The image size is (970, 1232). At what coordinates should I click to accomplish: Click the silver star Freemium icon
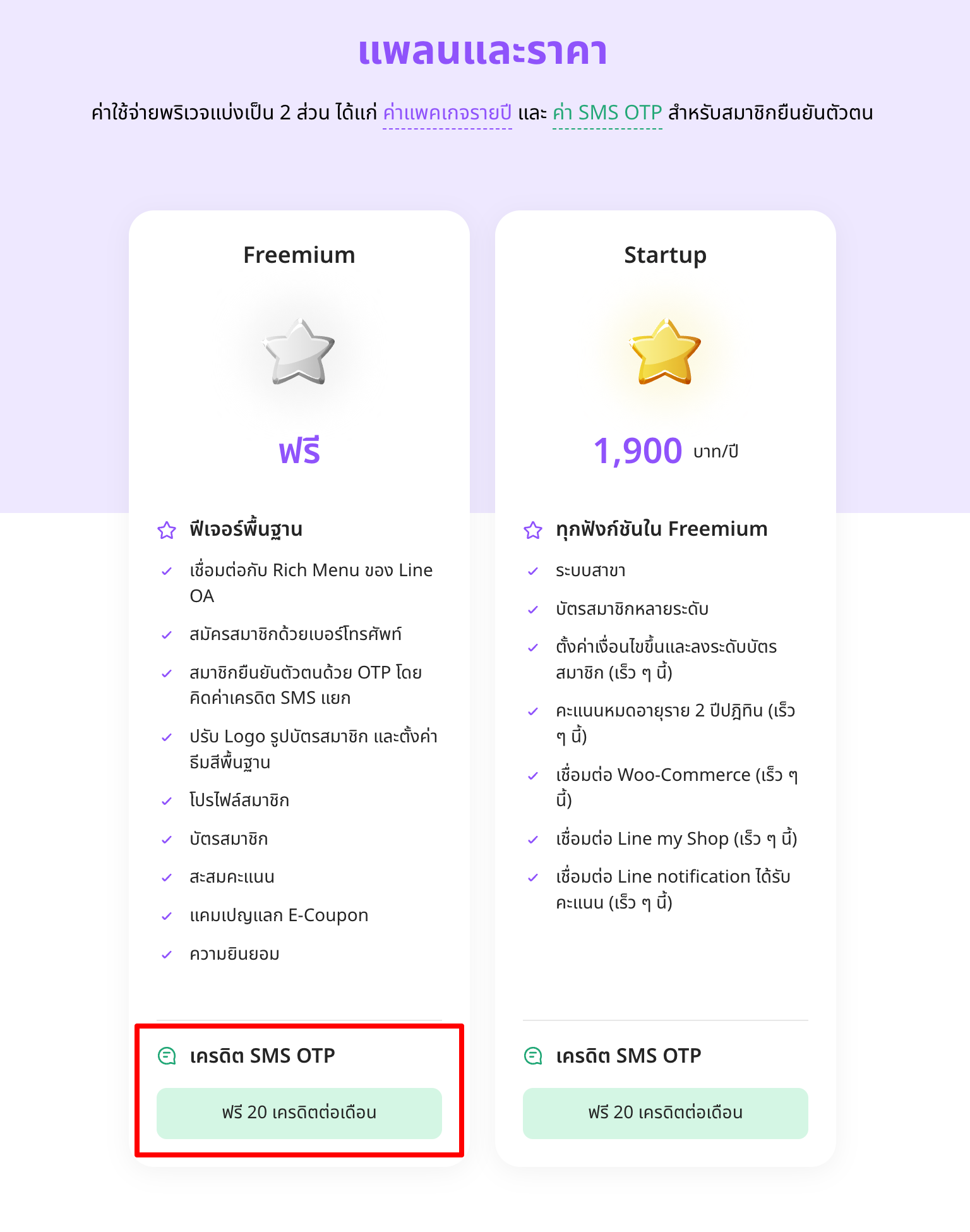click(x=299, y=351)
